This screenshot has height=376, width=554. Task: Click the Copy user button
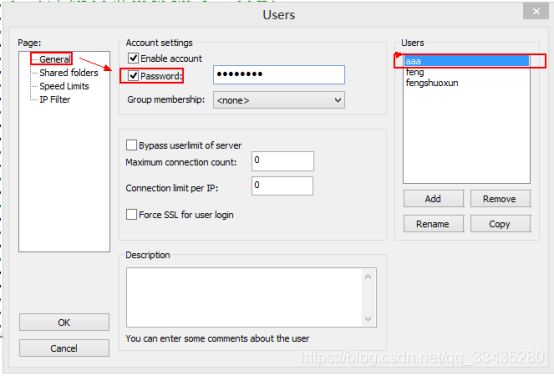click(x=500, y=224)
